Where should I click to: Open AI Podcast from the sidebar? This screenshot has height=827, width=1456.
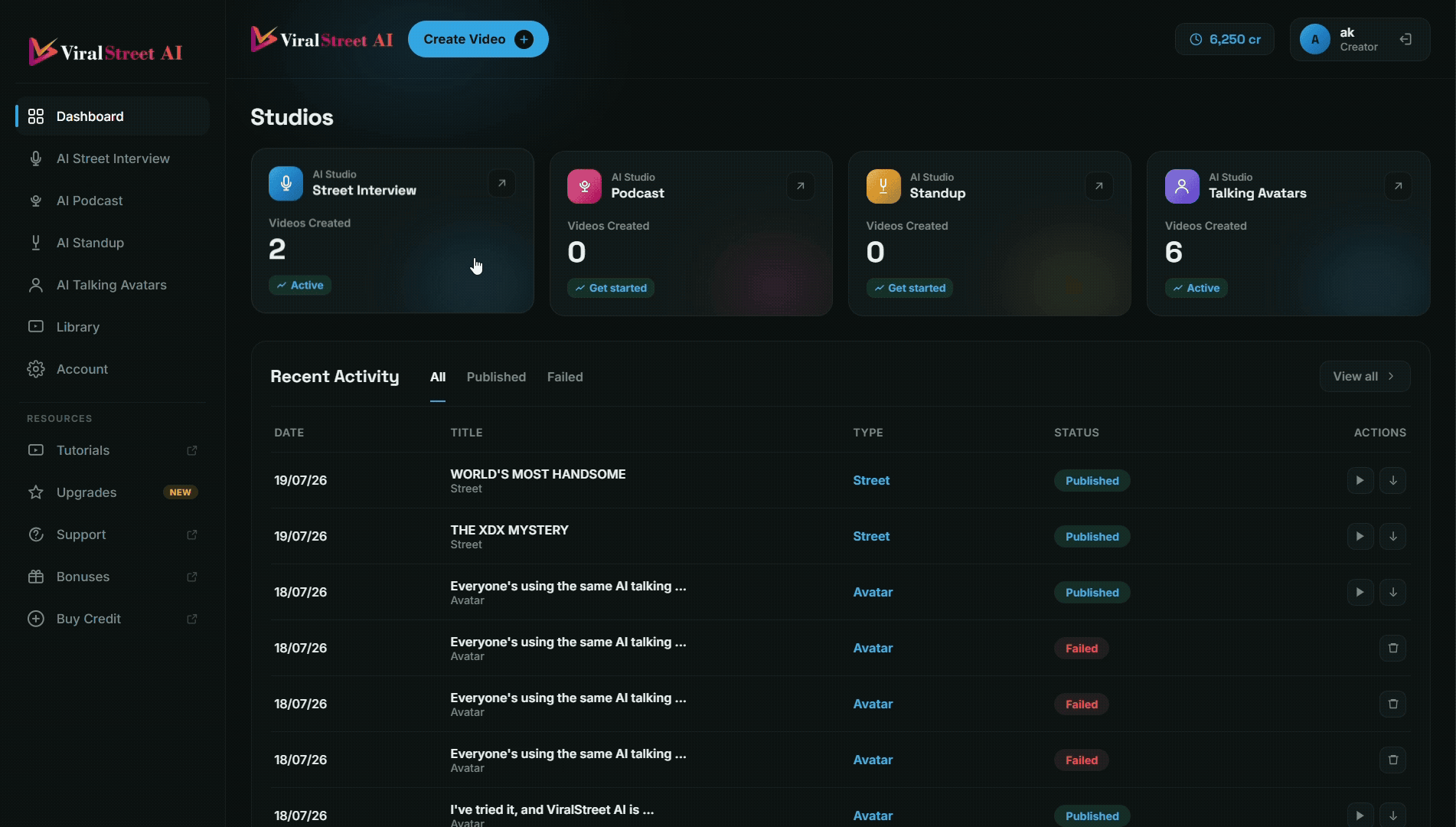112,201
